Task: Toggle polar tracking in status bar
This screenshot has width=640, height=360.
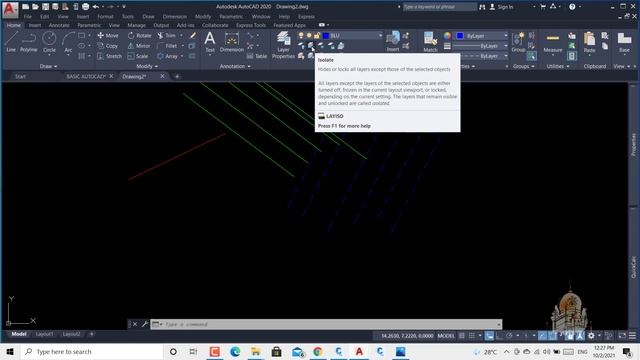Action: 509,336
